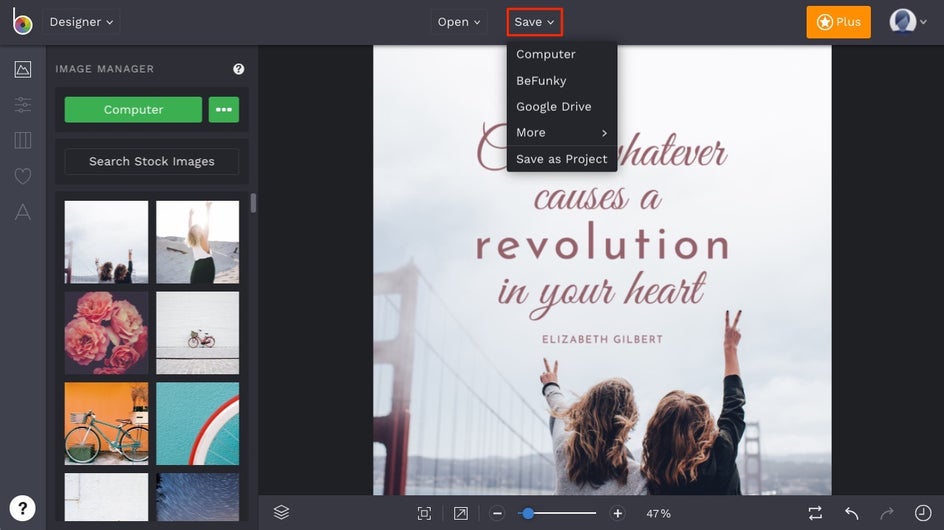
Task: Open the Image Manager sidebar icon
Action: point(22,69)
